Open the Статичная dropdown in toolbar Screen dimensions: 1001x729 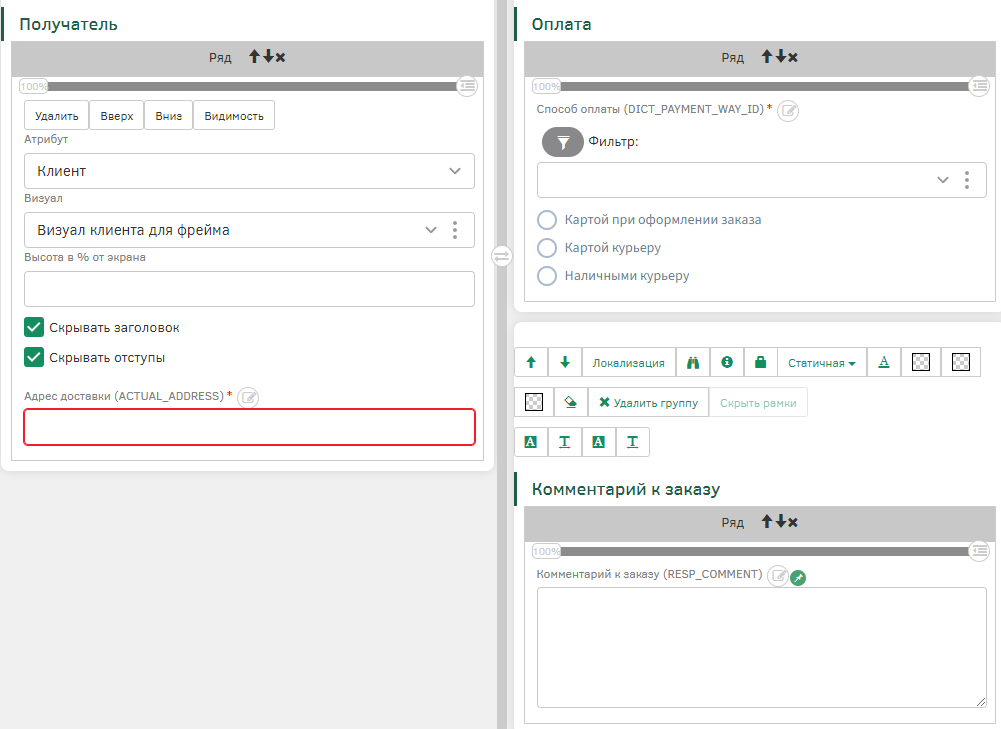(x=821, y=363)
